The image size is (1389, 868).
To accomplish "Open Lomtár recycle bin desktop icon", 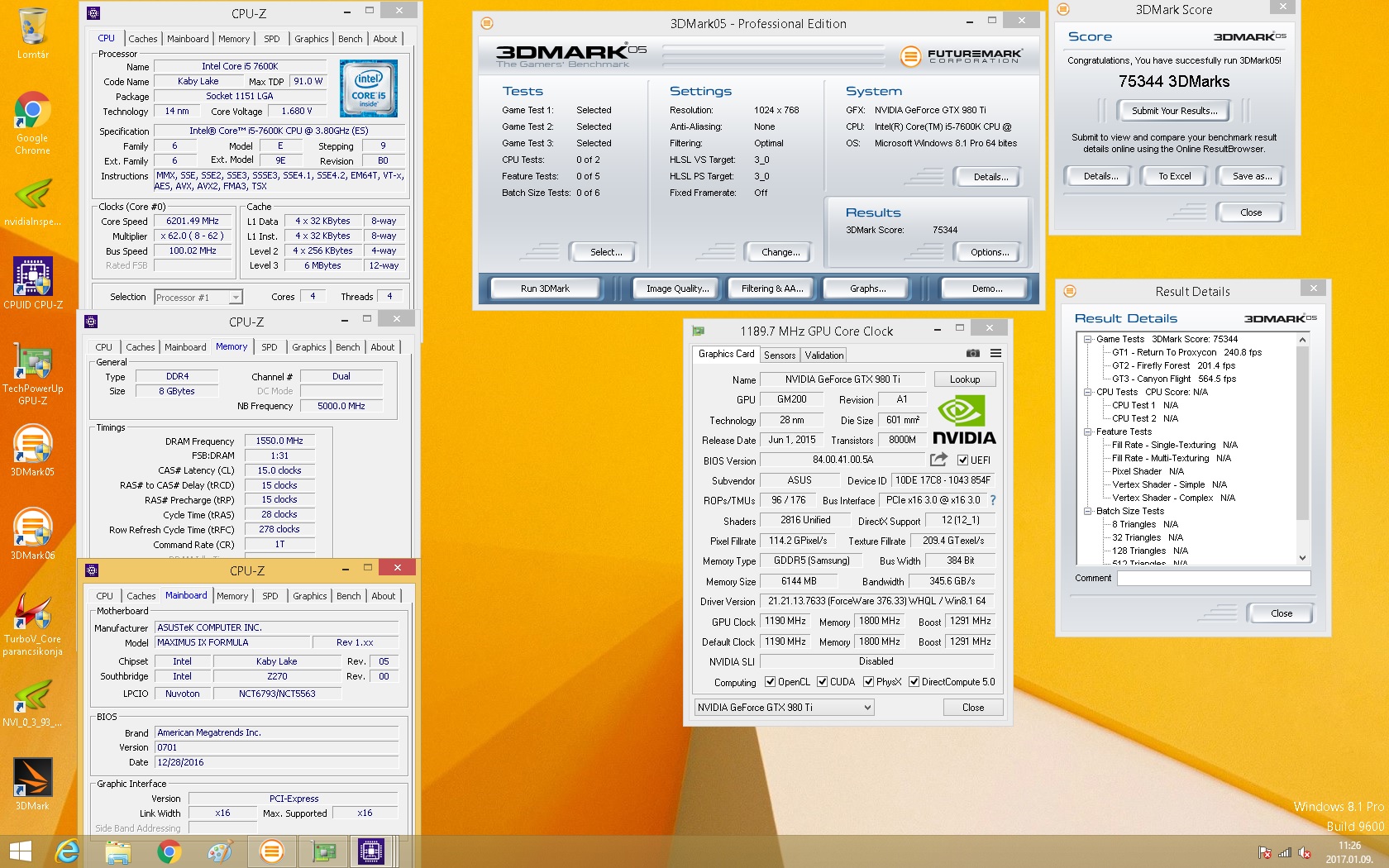I will pos(33,33).
